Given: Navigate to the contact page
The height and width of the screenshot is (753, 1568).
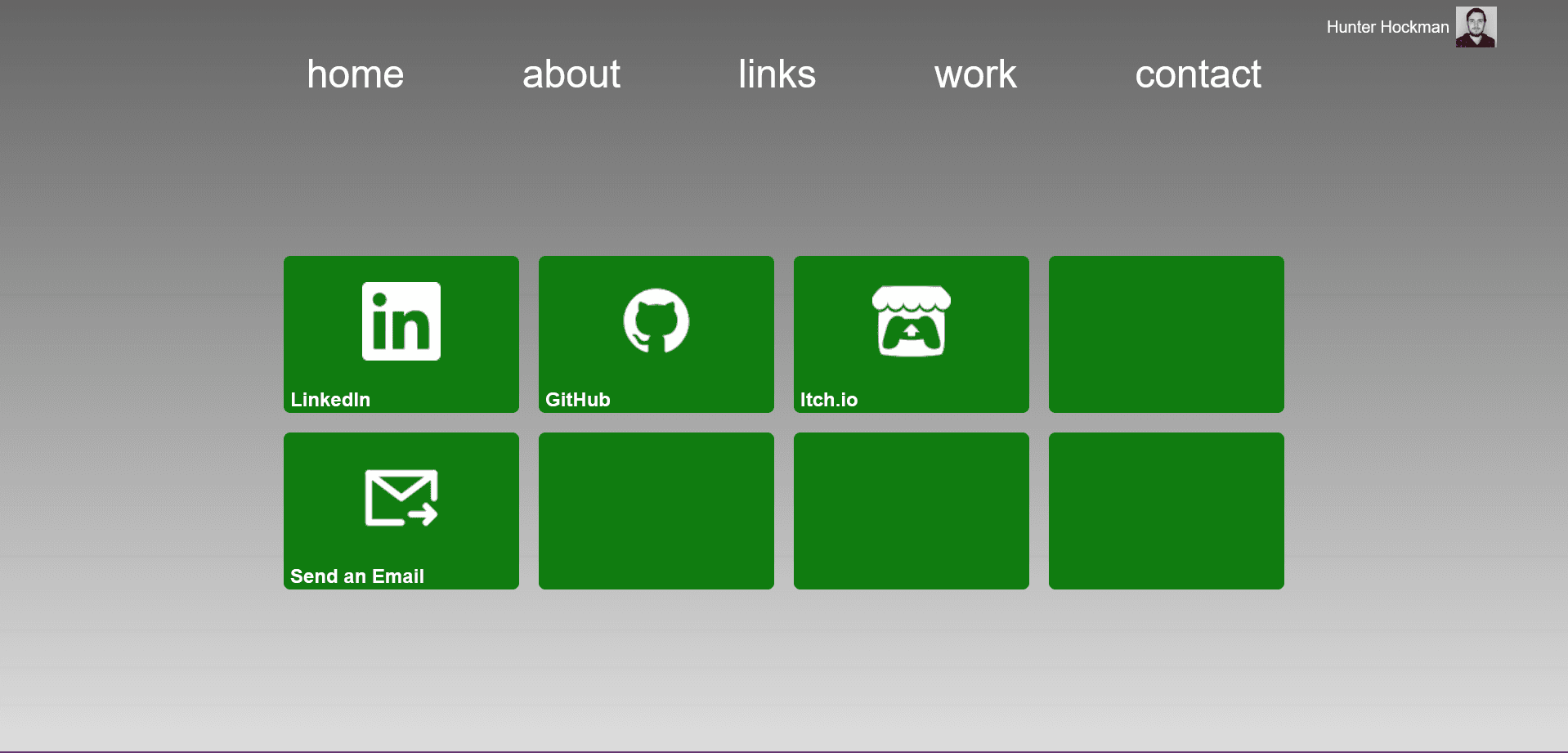Looking at the screenshot, I should click(1198, 74).
